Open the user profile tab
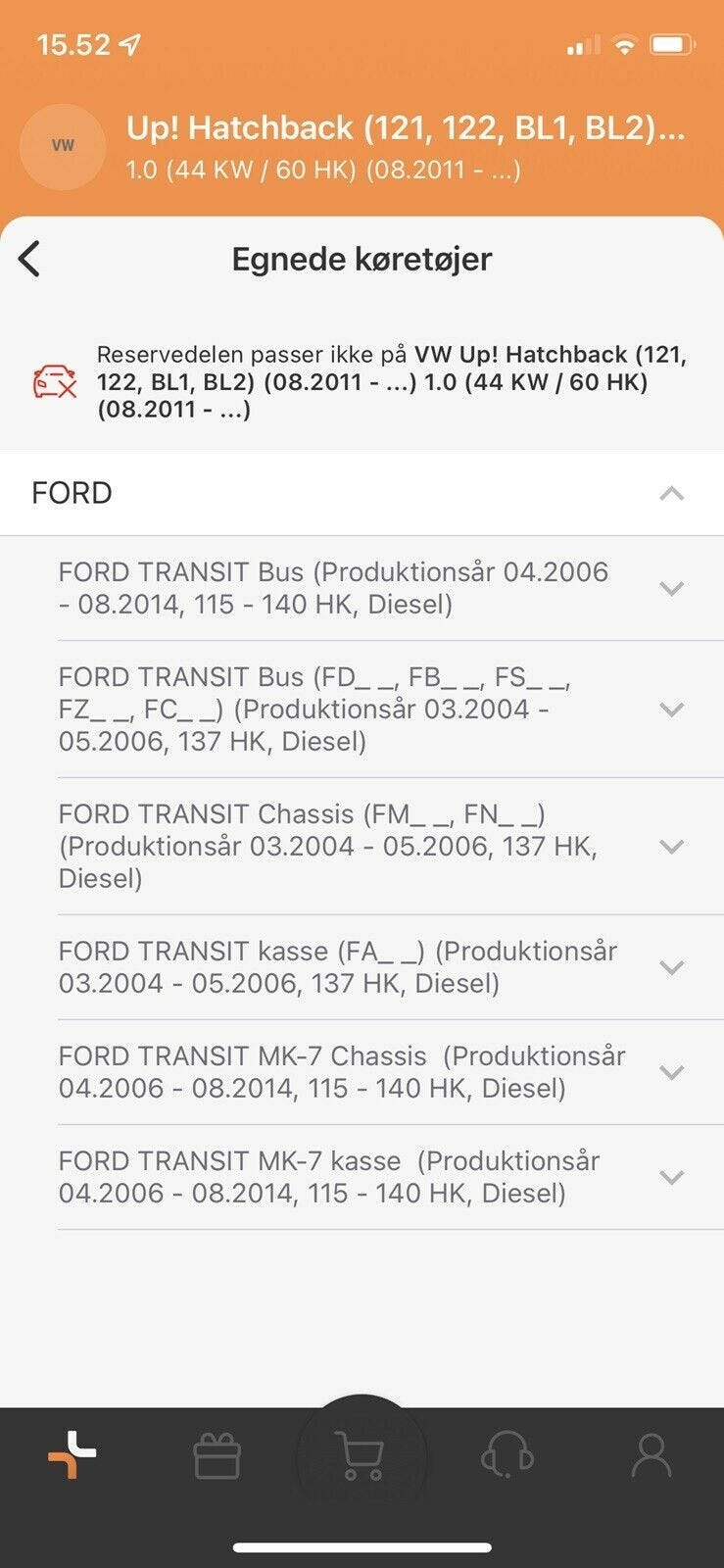The image size is (724, 1568). [651, 1455]
